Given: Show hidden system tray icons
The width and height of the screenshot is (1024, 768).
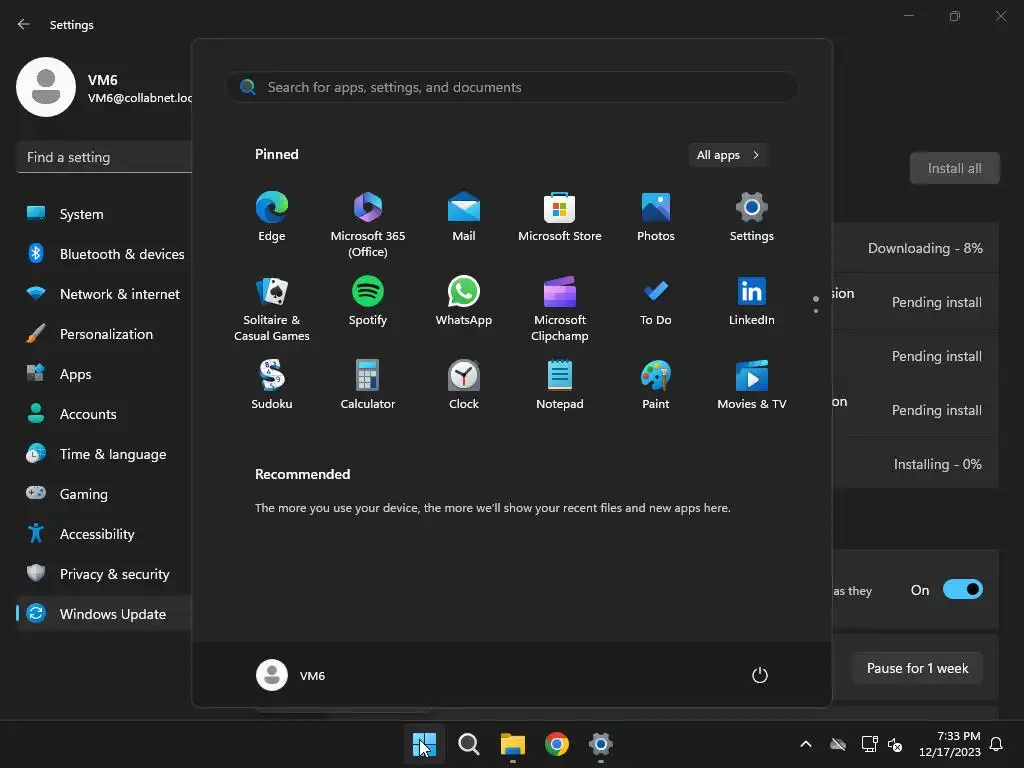Looking at the screenshot, I should [806, 744].
